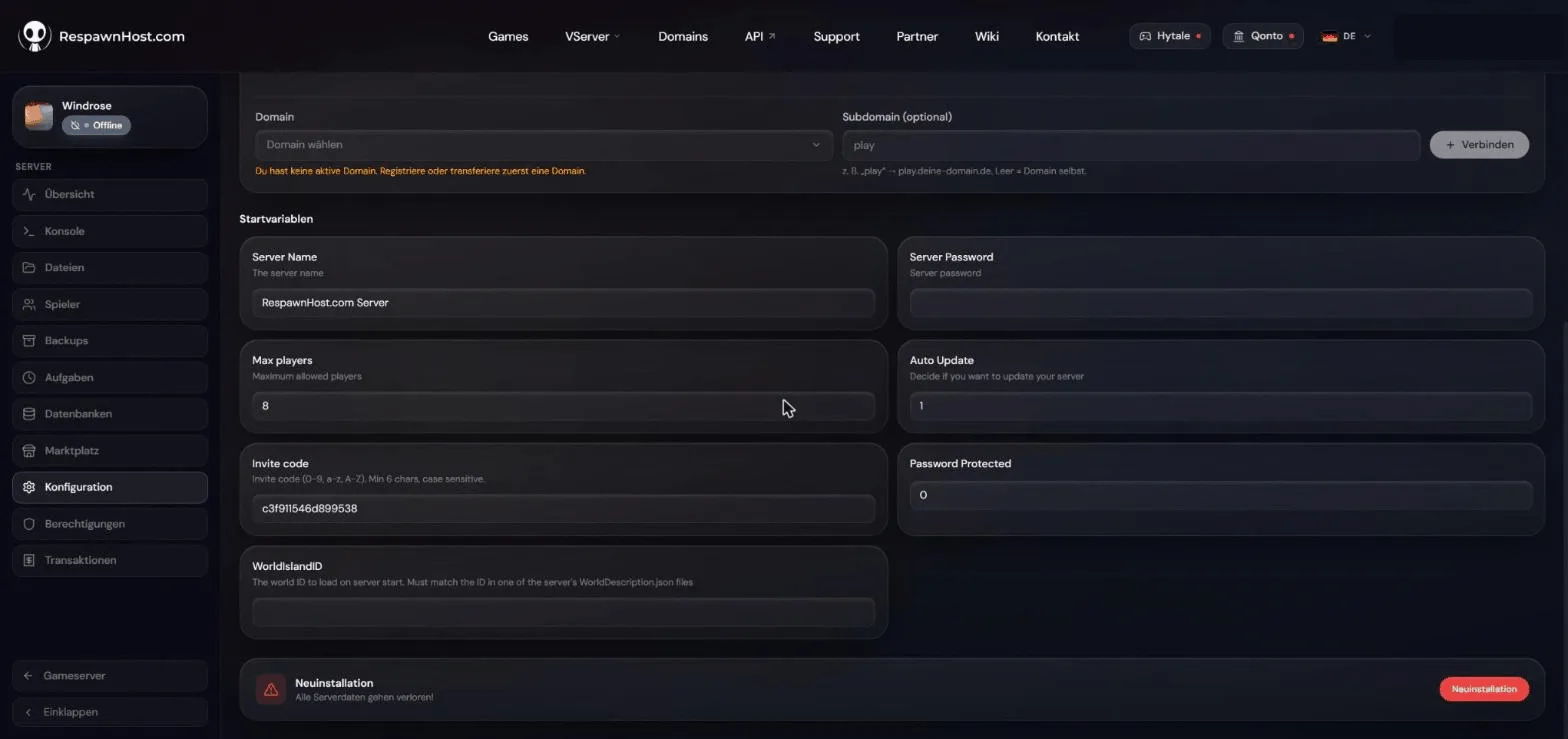Click the Qonto bank building icon

pos(1239,36)
